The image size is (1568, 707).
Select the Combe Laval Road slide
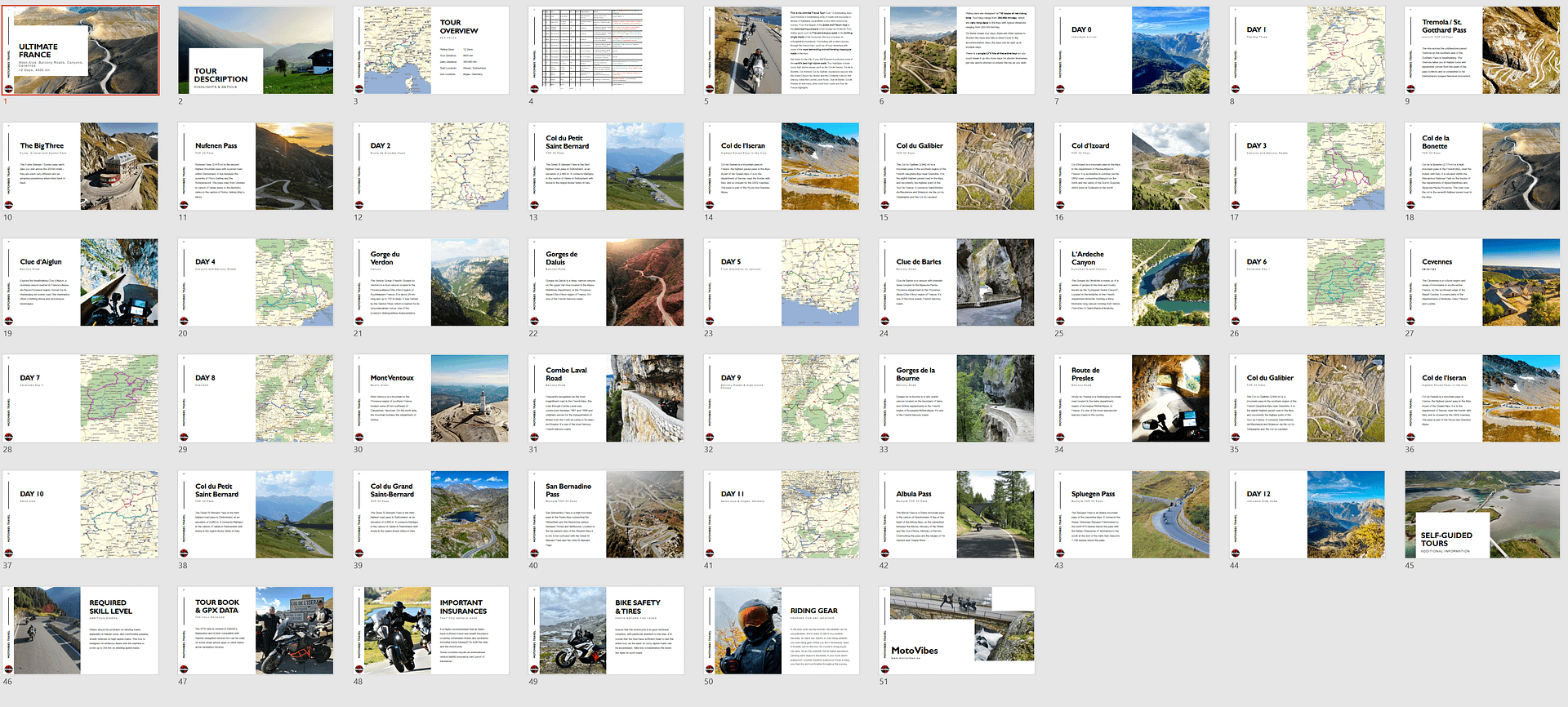606,398
